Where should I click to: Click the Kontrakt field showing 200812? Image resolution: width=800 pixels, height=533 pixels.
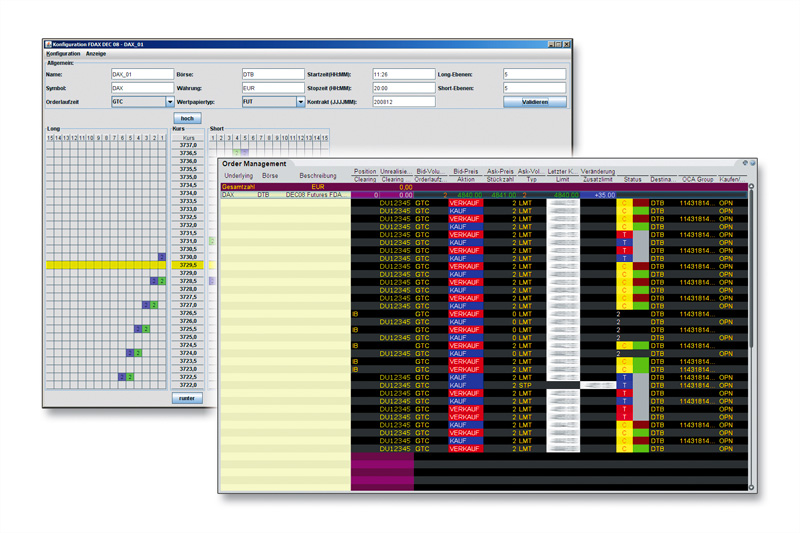pos(402,102)
